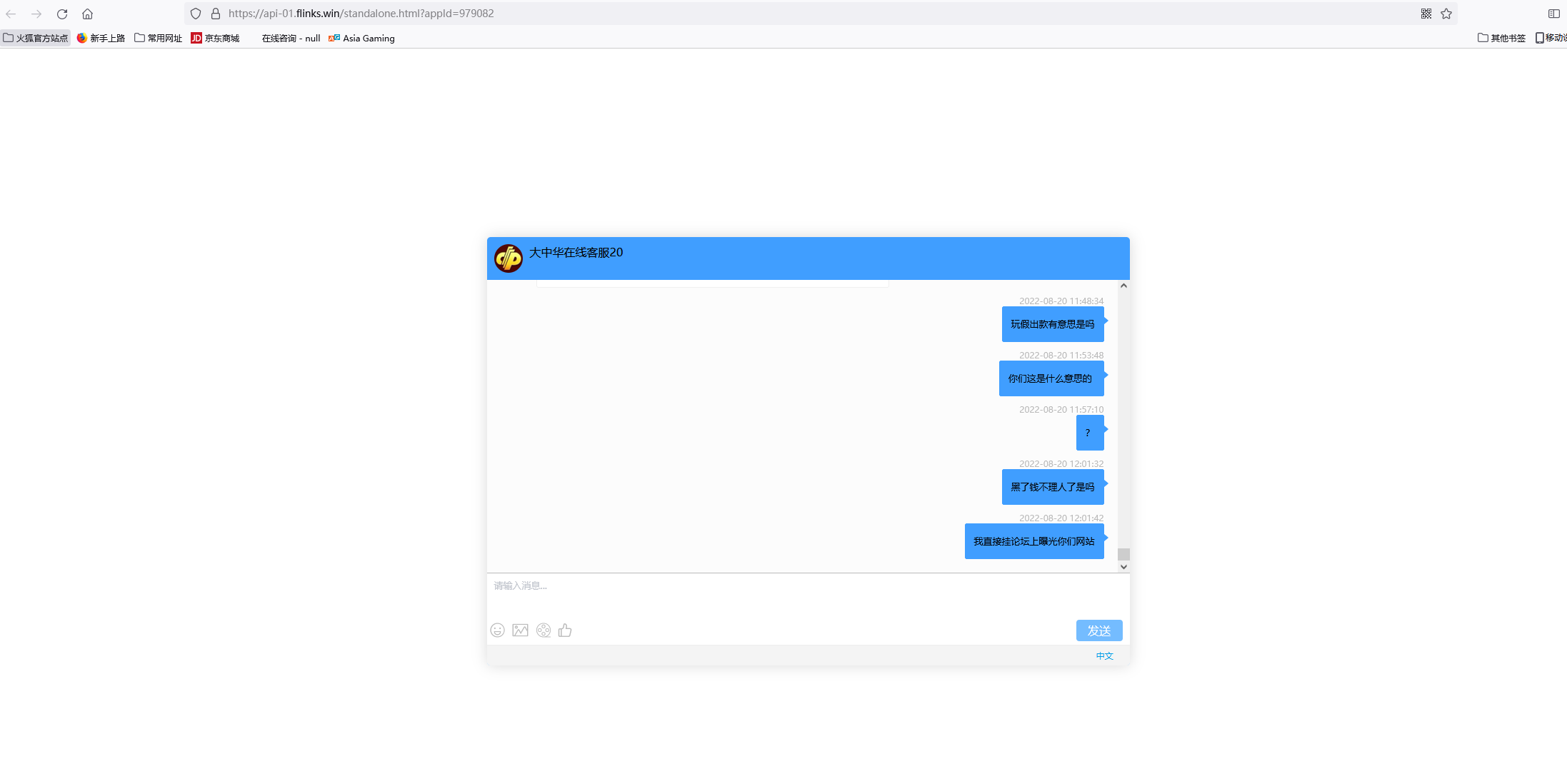
Task: Go to the browser home page
Action: coord(87,14)
